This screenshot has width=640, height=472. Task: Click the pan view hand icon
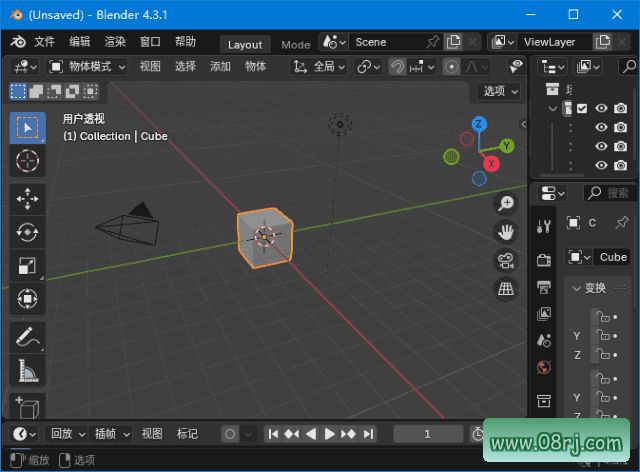pos(506,232)
